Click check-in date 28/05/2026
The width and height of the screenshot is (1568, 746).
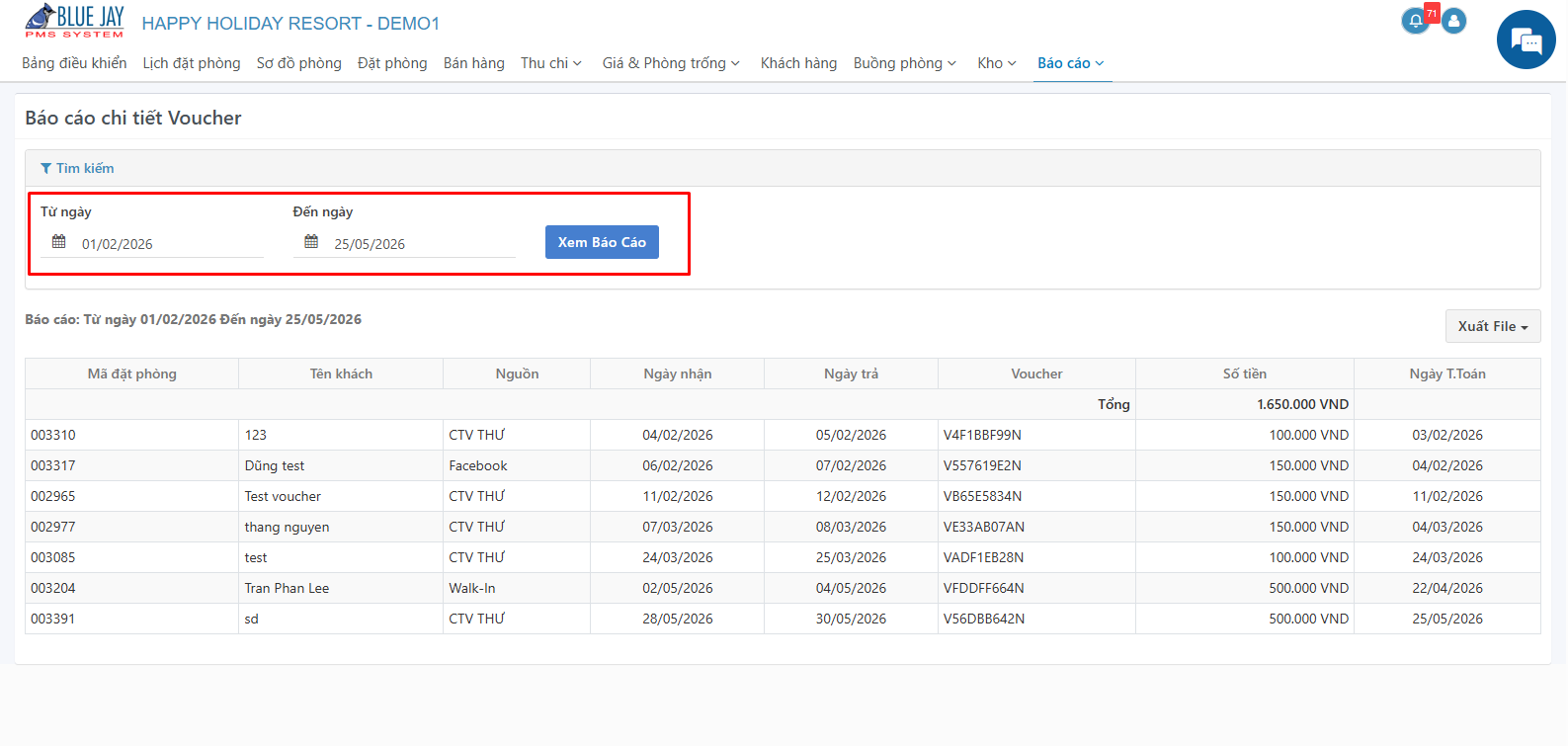tap(678, 619)
